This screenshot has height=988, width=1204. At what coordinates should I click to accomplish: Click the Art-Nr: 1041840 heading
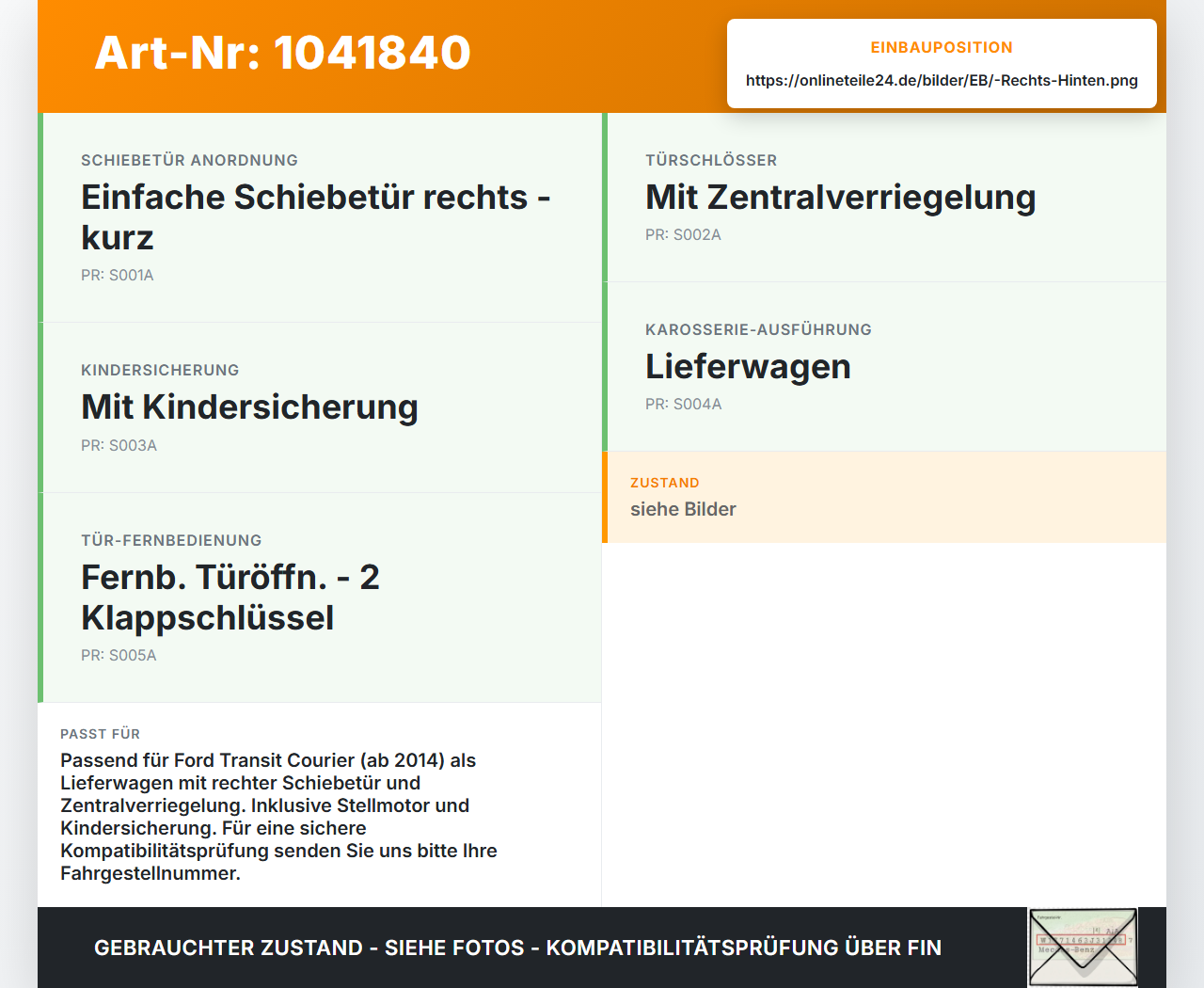coord(282,53)
